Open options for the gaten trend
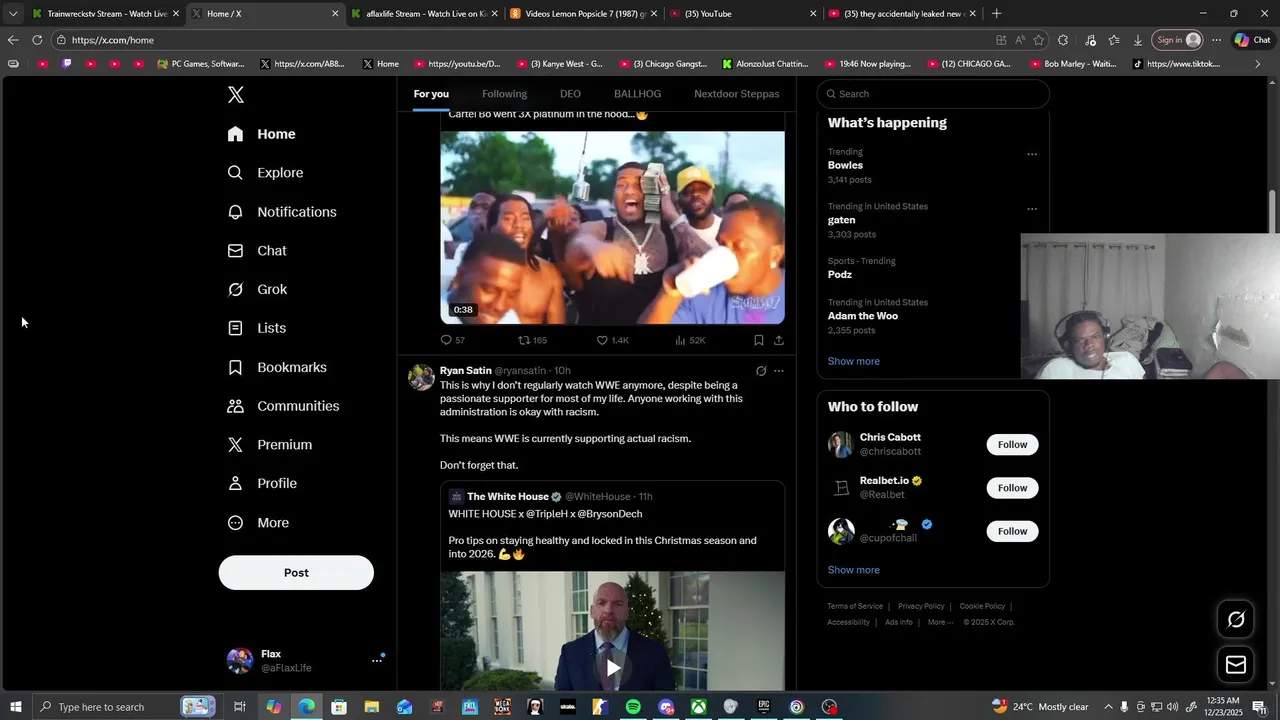This screenshot has height=720, width=1280. tap(1032, 209)
